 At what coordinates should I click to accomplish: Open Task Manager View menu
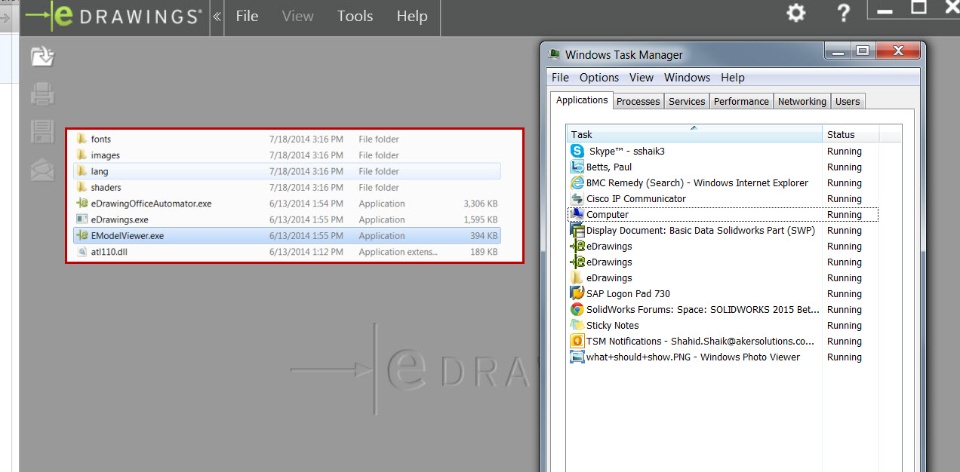point(642,78)
